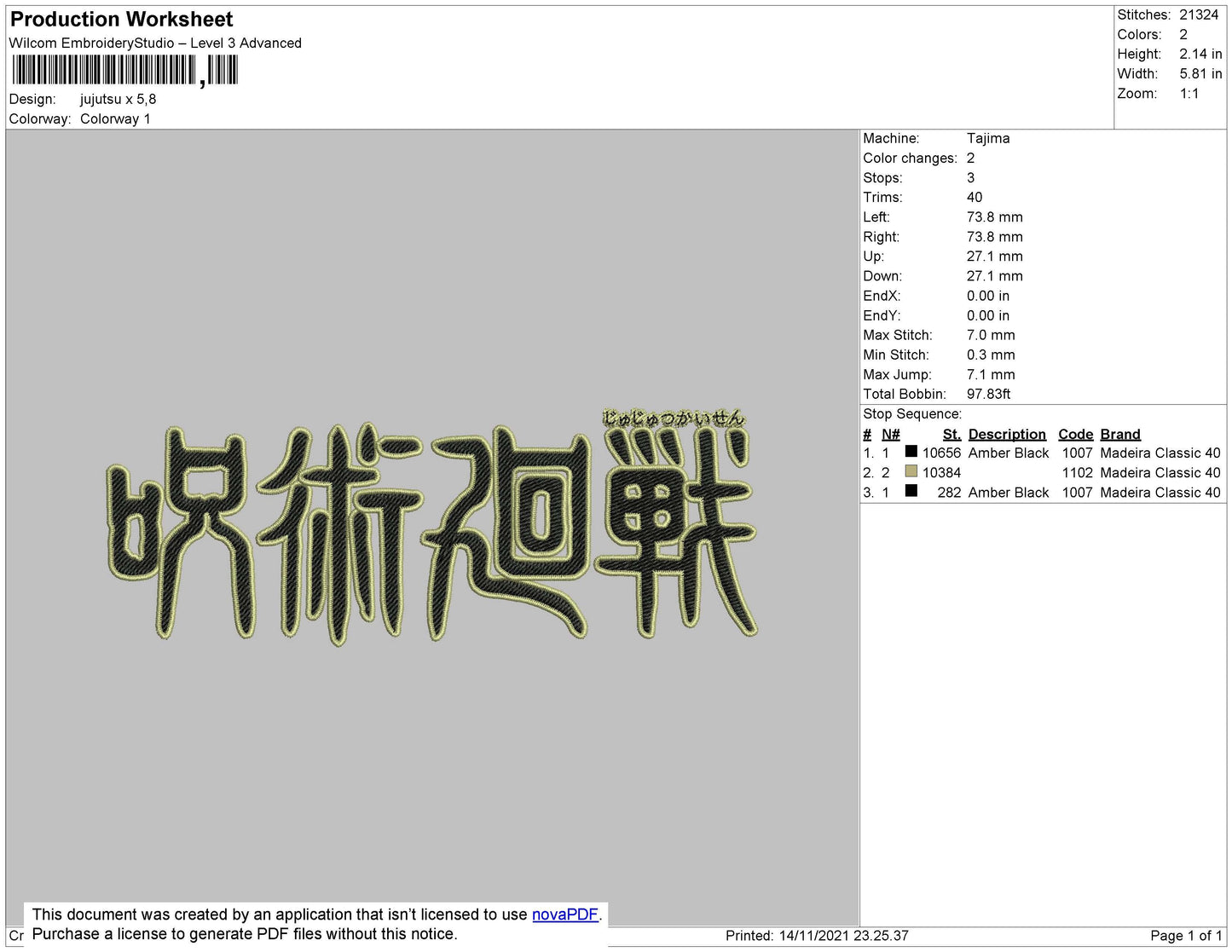Click the Width value '5.81 in'
This screenshot has height=952, width=1232.
coord(1200,73)
